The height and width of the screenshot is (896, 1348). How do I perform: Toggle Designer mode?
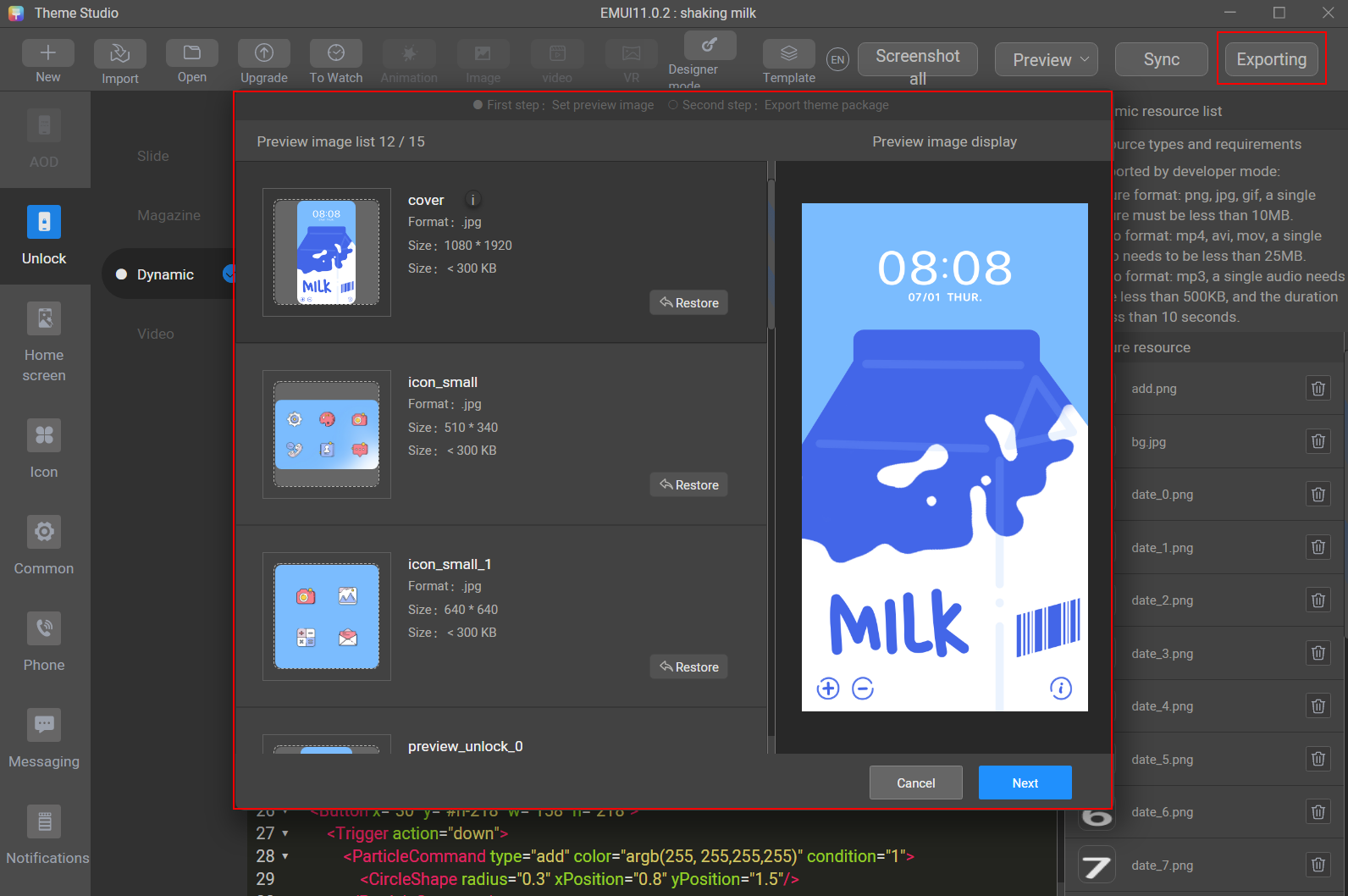click(x=710, y=46)
